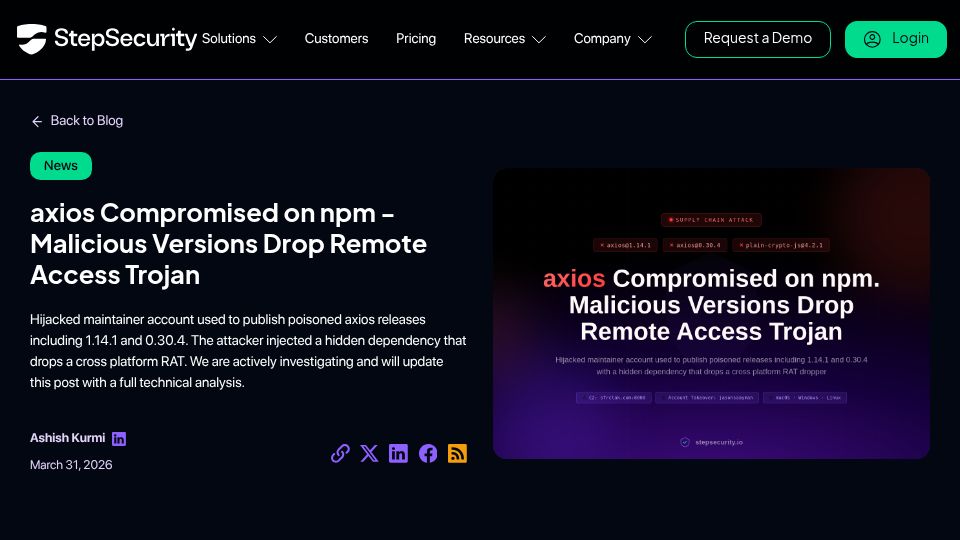This screenshot has width=960, height=540.
Task: Click the Supply Chain Attack badge in image
Action: click(711, 220)
